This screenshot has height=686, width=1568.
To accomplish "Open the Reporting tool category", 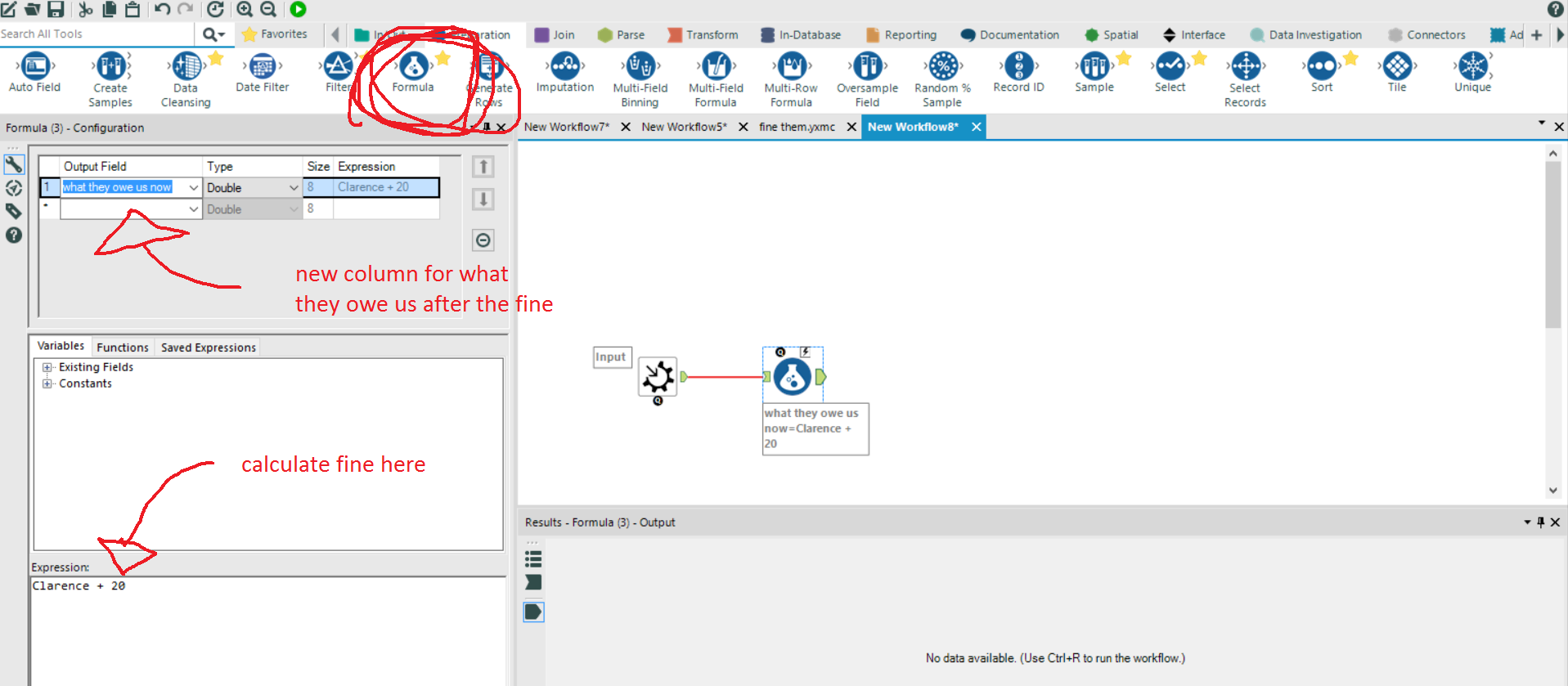I will click(901, 35).
